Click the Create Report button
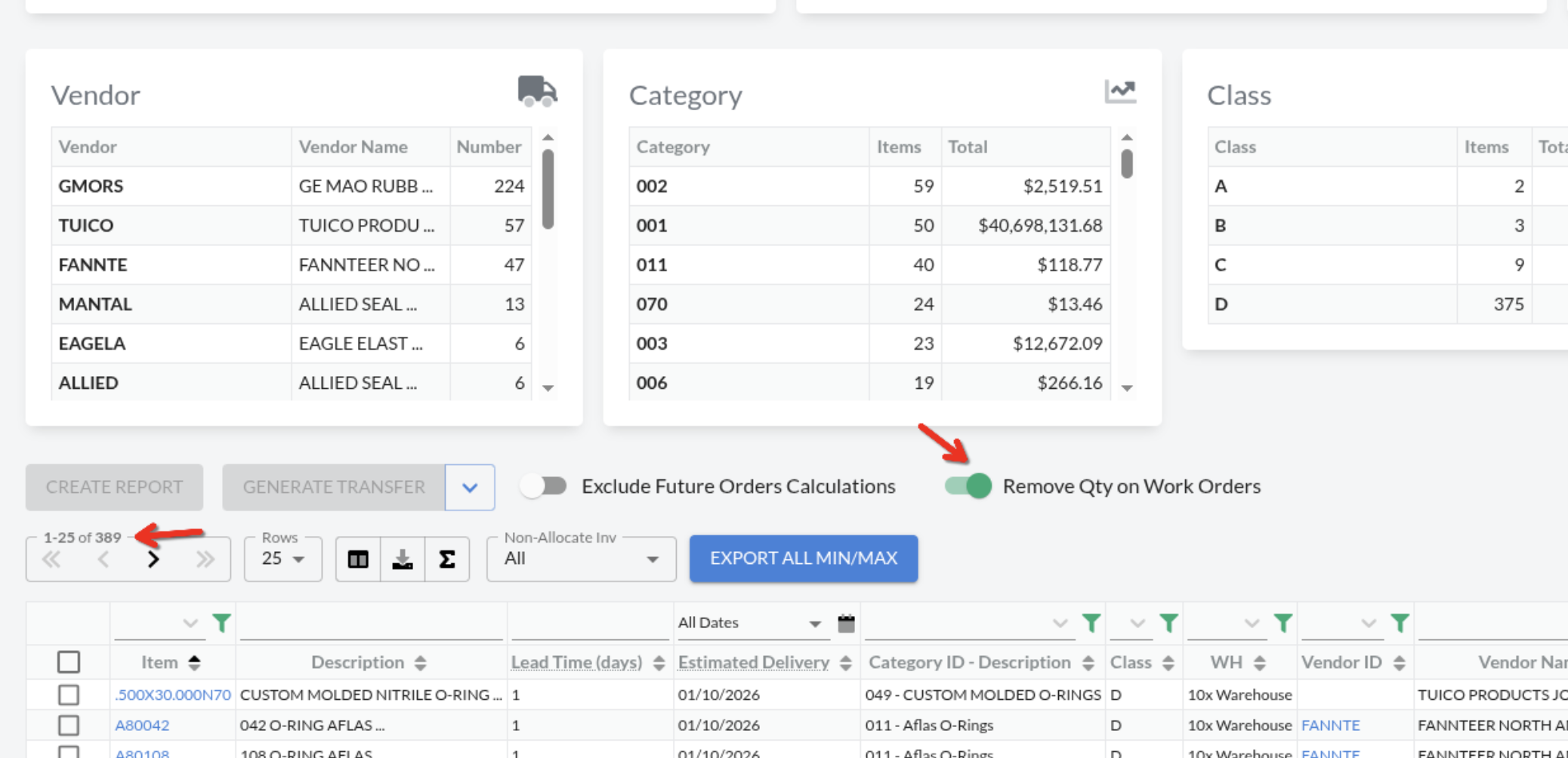 click(x=114, y=488)
